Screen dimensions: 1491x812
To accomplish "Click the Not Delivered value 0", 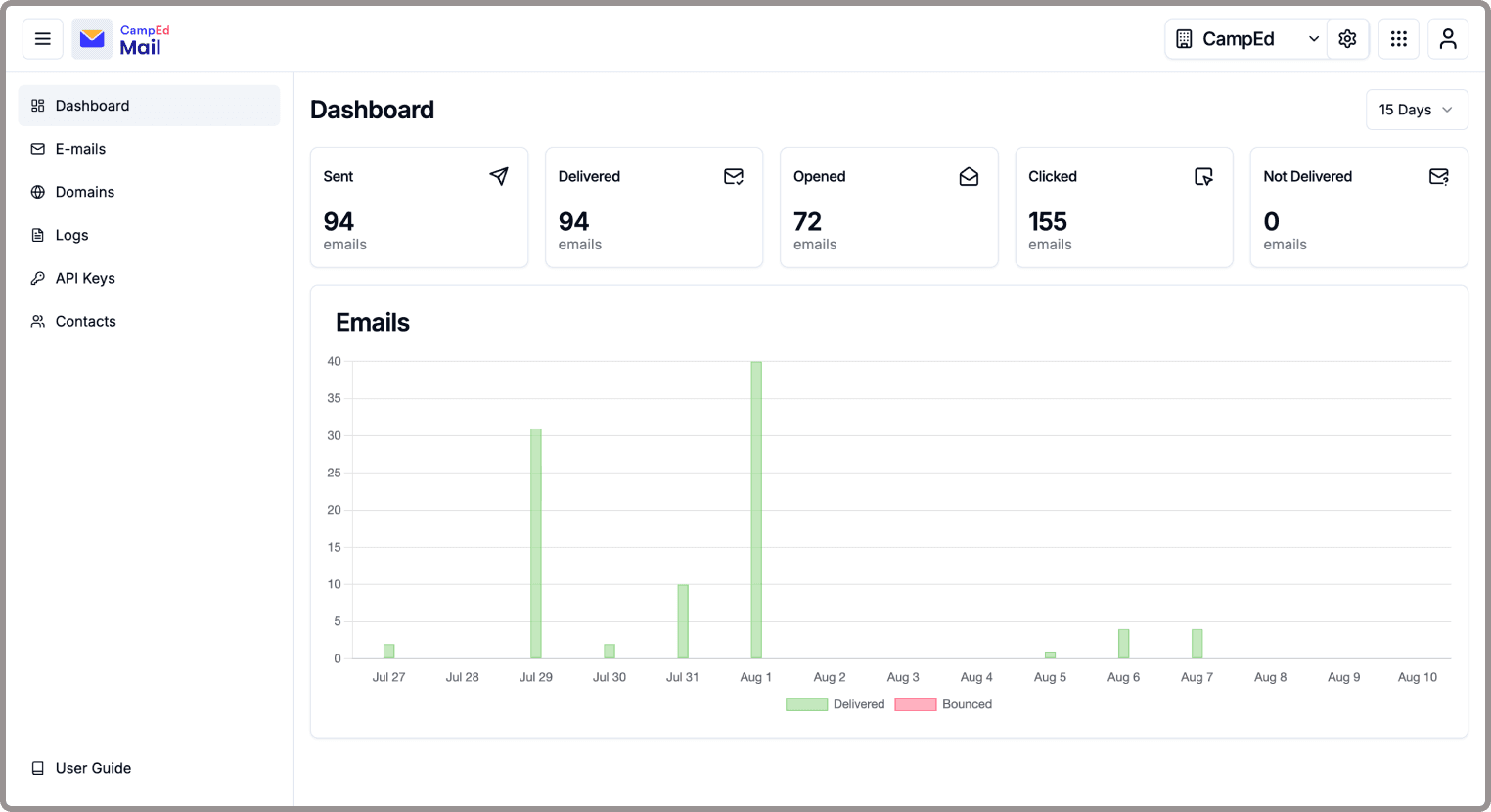I will (x=1272, y=222).
